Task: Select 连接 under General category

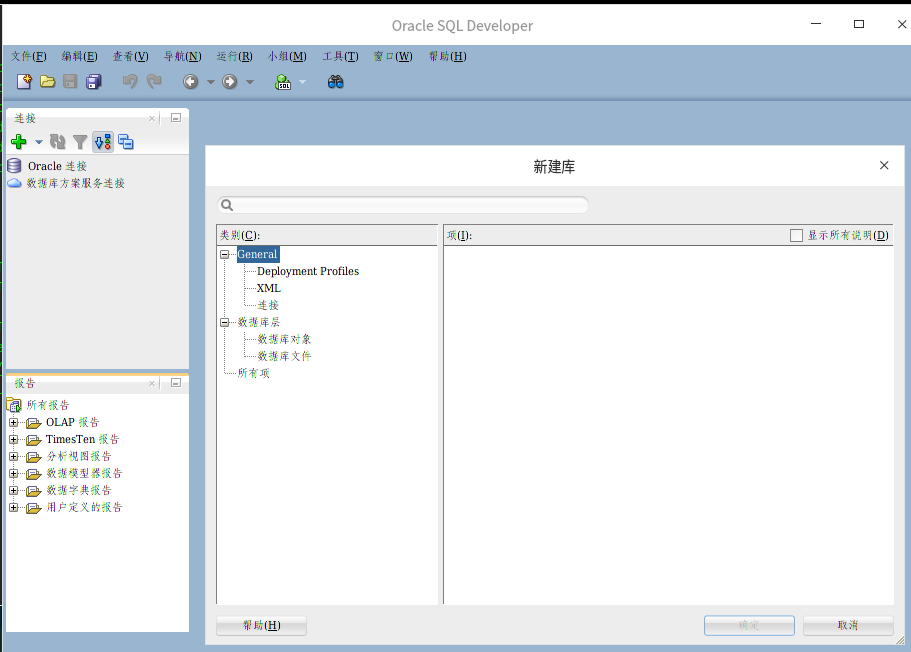Action: coord(268,305)
